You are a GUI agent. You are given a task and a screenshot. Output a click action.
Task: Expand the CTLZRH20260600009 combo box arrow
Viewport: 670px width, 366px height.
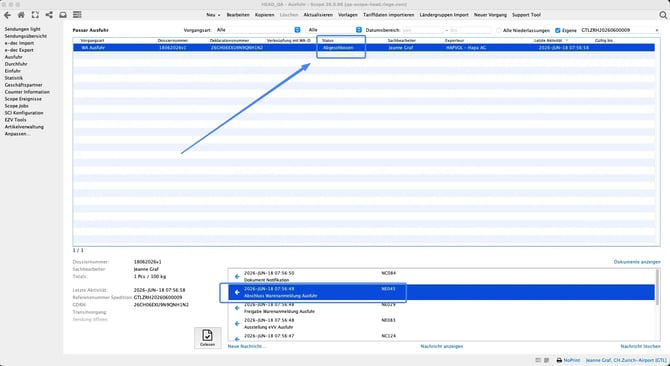point(657,30)
